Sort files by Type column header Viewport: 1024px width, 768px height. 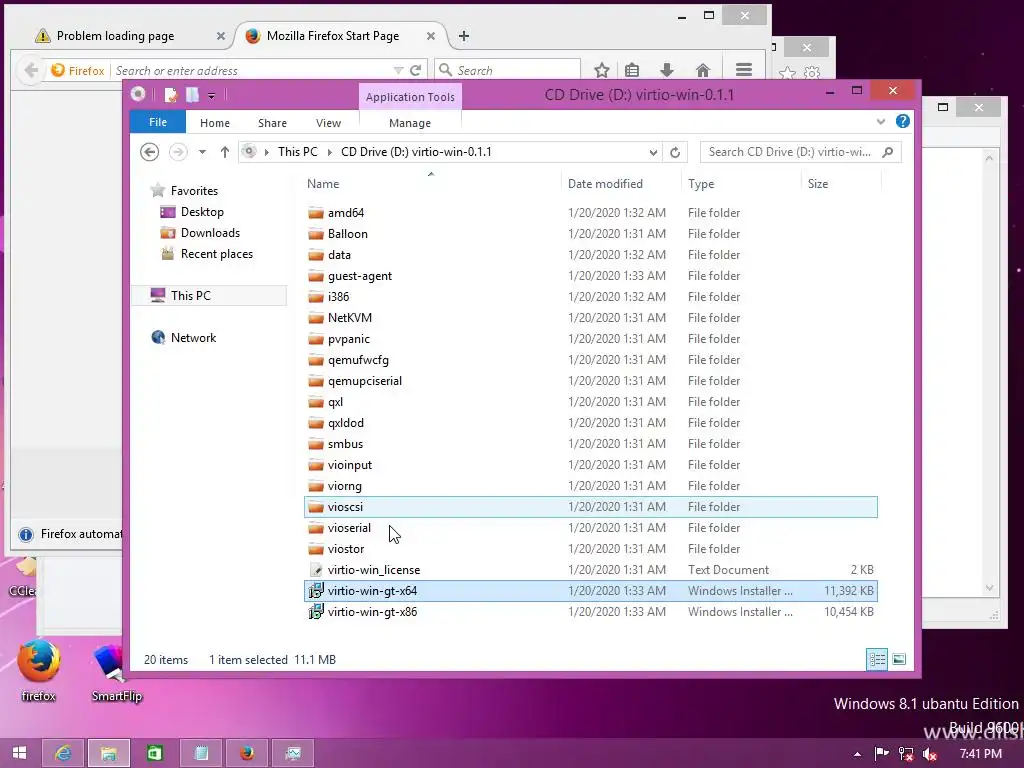(x=741, y=184)
